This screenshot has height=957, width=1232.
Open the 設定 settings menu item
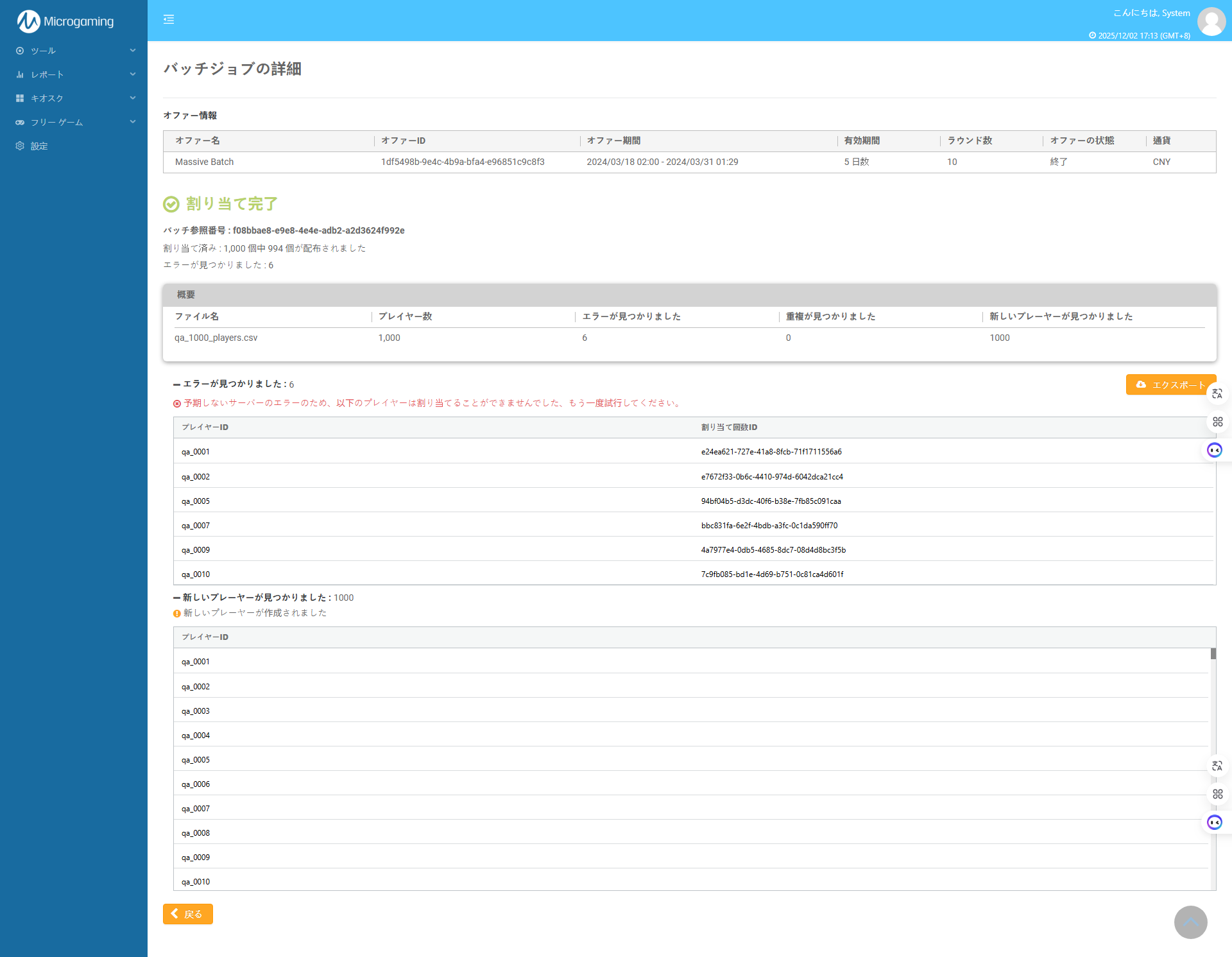pyautogui.click(x=39, y=146)
